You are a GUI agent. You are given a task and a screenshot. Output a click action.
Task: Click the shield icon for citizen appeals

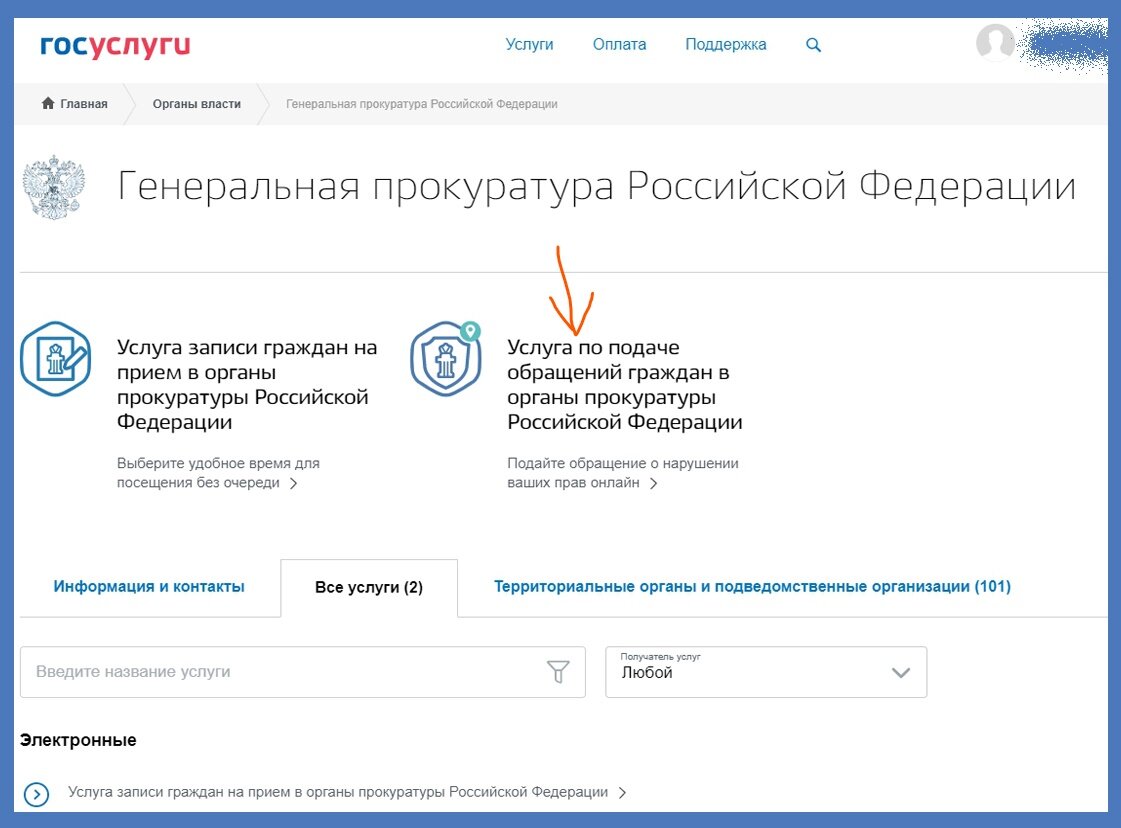[x=445, y=358]
